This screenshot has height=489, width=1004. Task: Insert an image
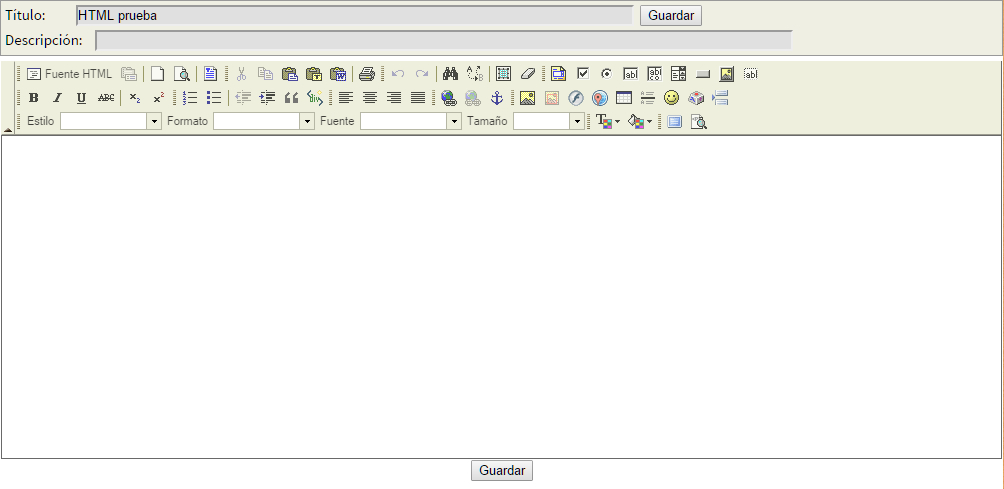click(x=528, y=98)
